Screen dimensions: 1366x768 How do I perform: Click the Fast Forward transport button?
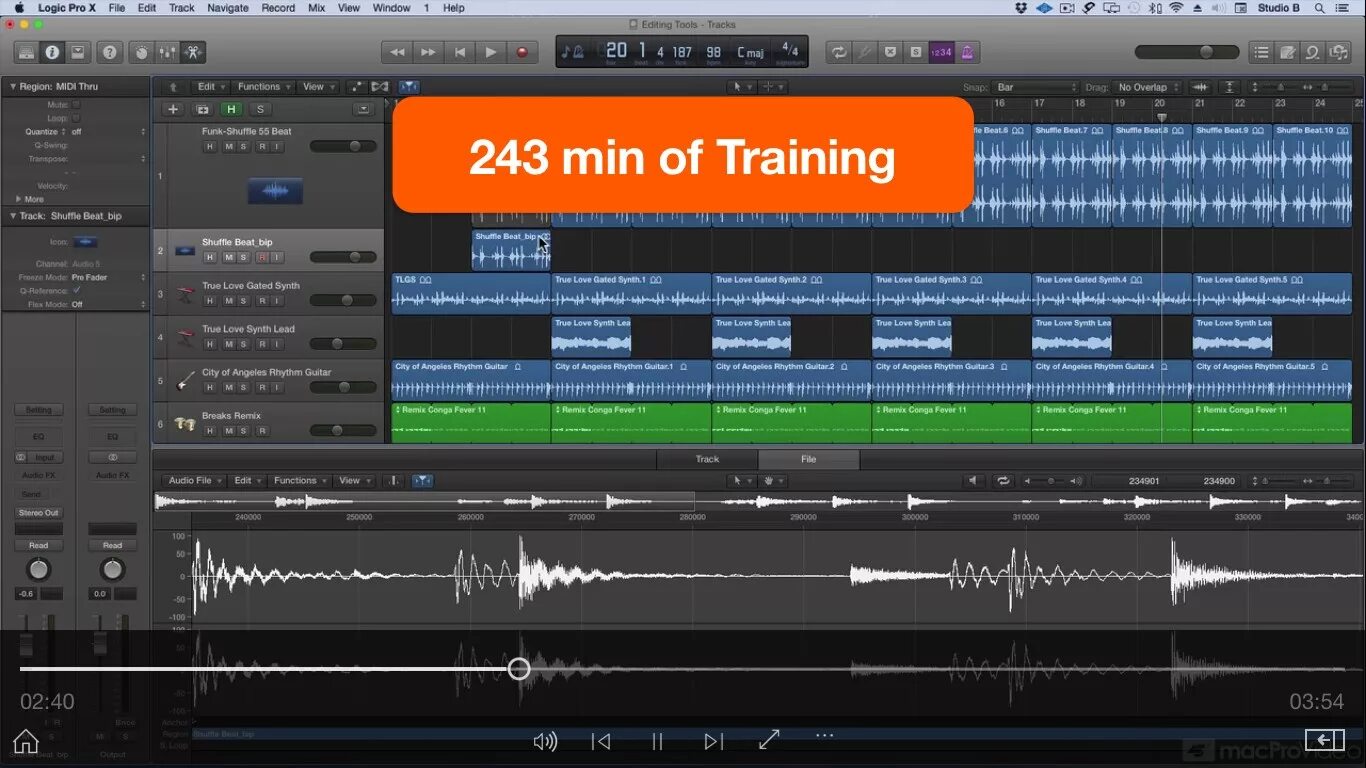click(x=428, y=52)
